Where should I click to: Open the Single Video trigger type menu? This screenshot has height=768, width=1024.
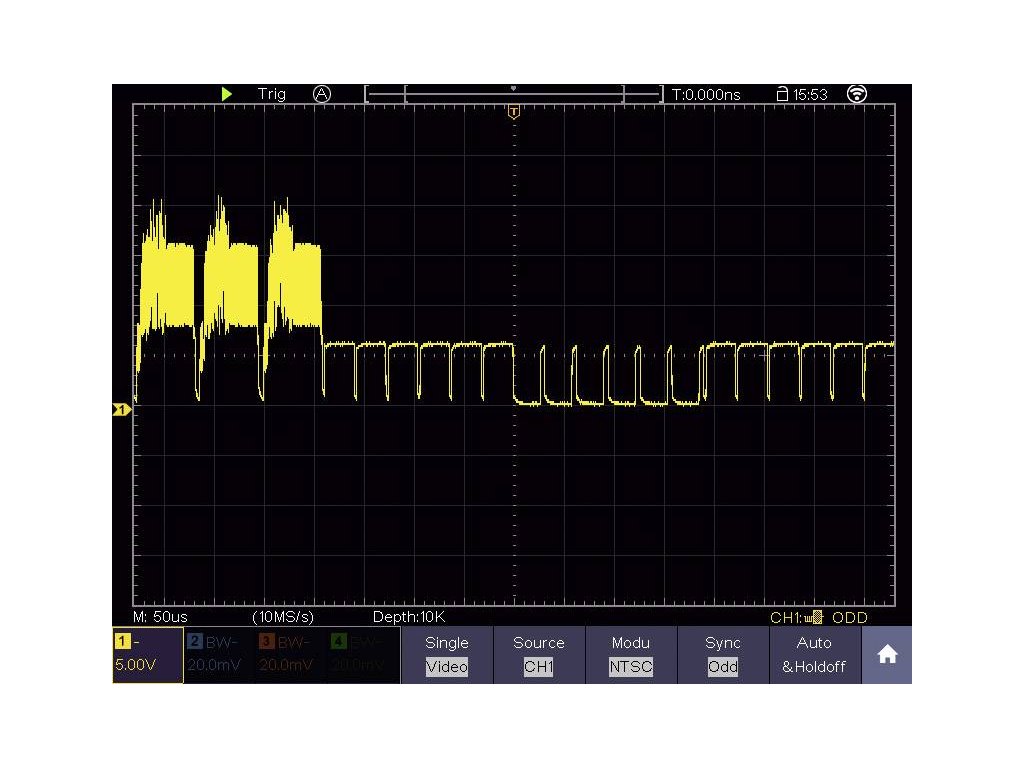coord(446,655)
